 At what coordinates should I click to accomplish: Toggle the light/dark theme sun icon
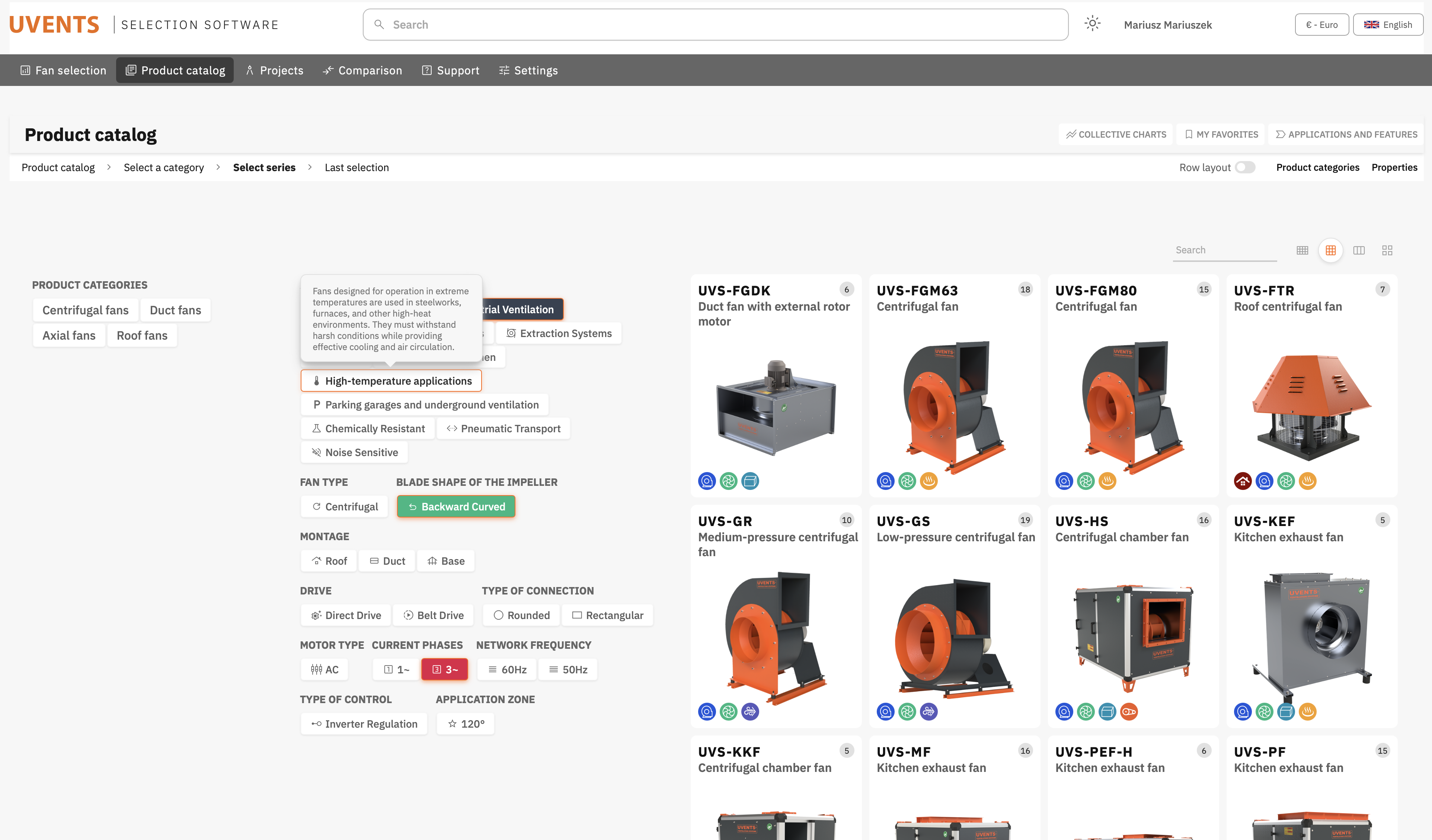coord(1092,24)
